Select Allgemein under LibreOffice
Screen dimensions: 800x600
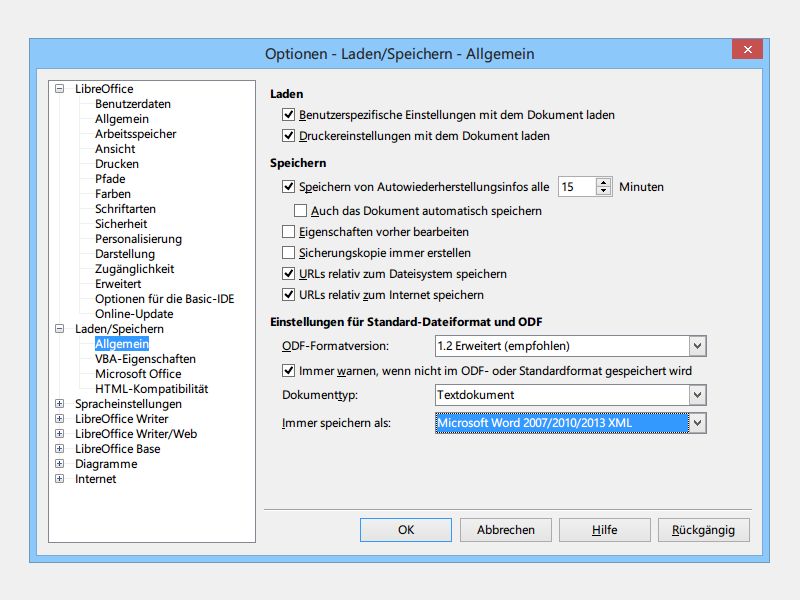pyautogui.click(x=122, y=119)
